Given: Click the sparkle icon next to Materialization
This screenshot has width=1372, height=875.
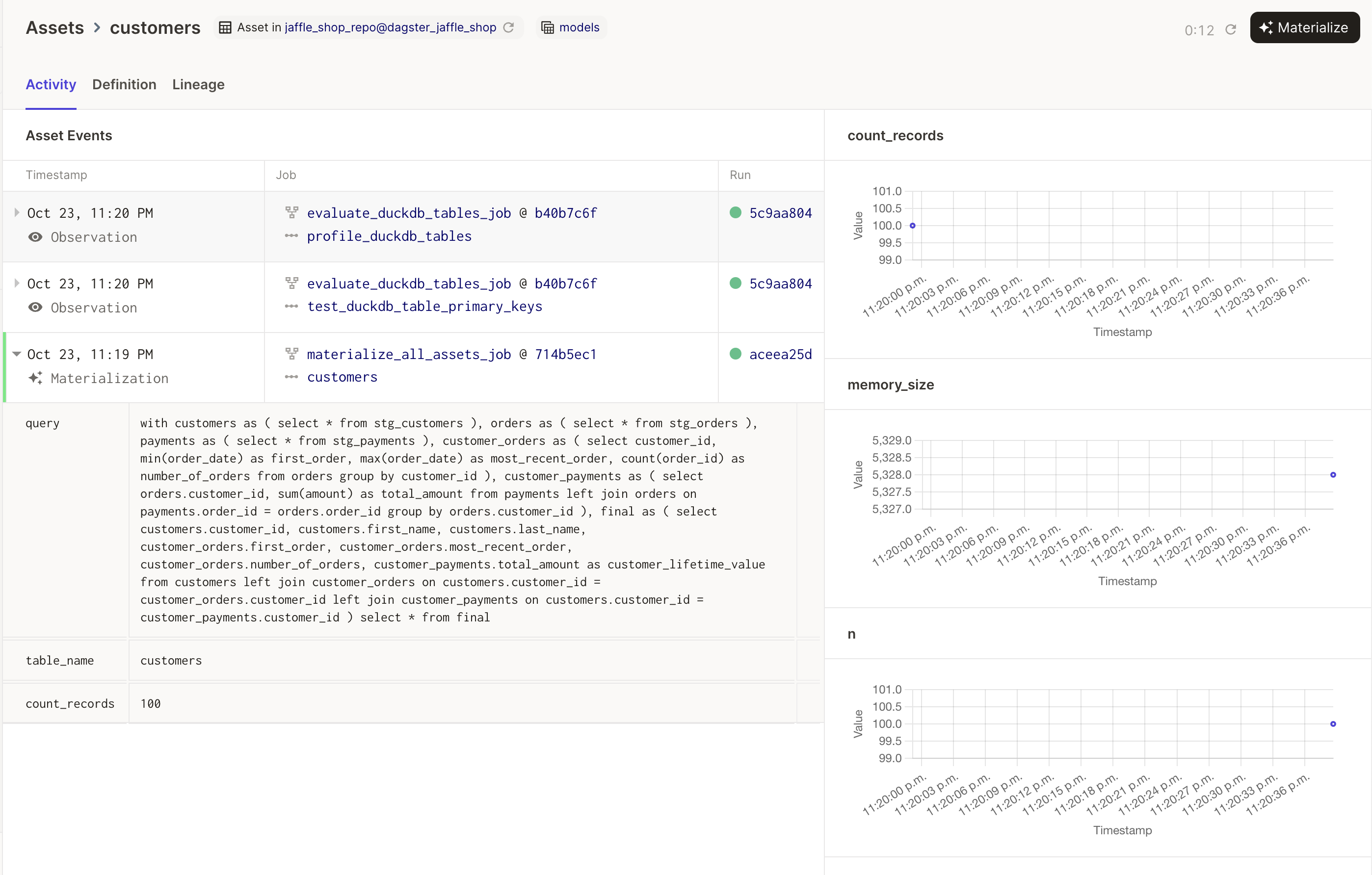Looking at the screenshot, I should 35,378.
